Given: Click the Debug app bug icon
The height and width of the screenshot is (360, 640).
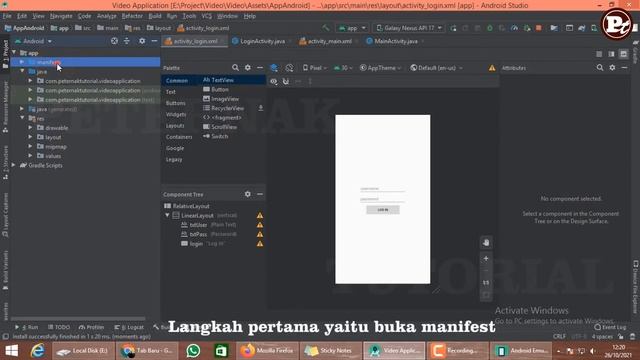Looking at the screenshot, I should [x=490, y=28].
